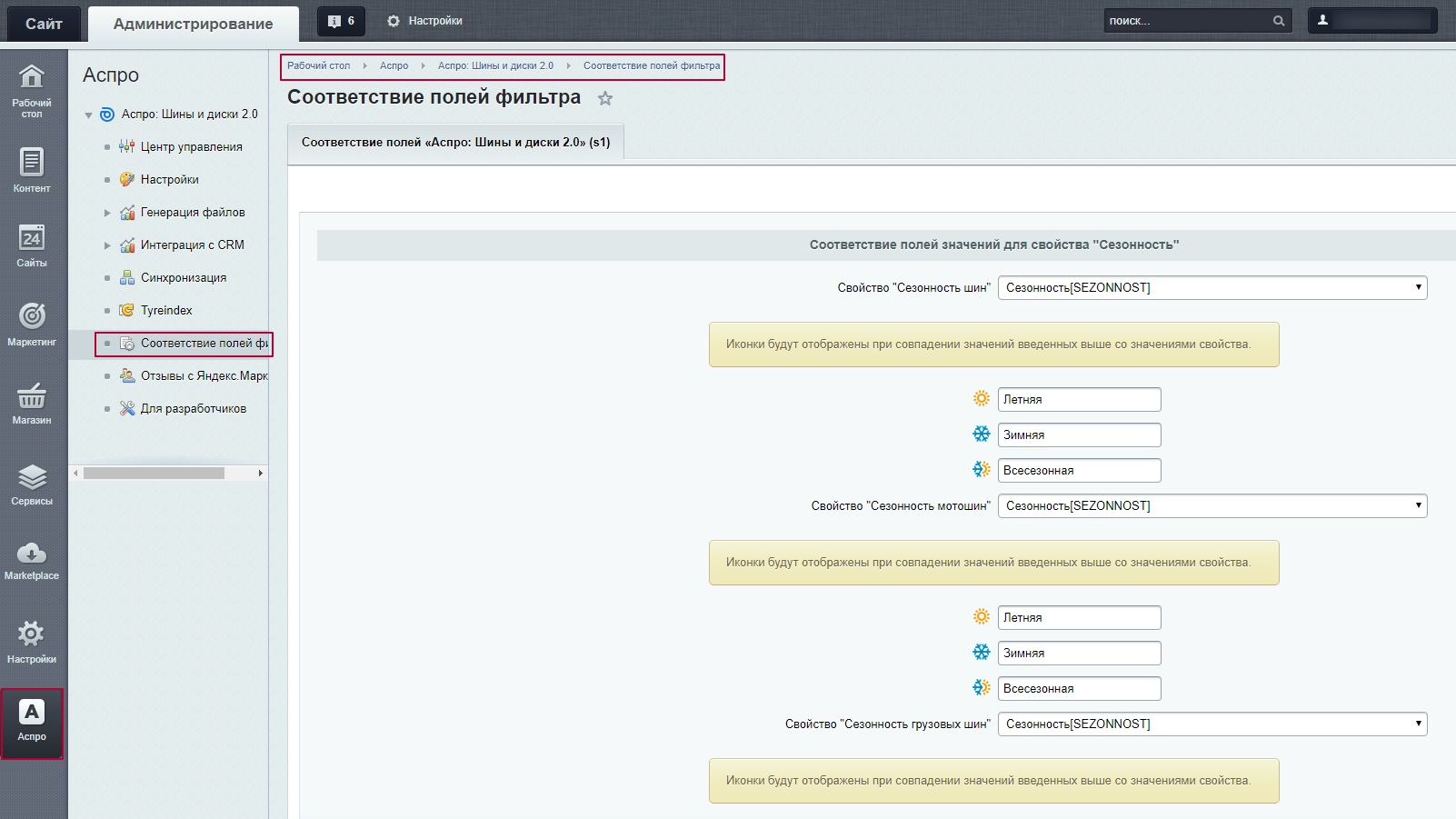
Task: Open the user profile menu
Action: tap(1372, 20)
